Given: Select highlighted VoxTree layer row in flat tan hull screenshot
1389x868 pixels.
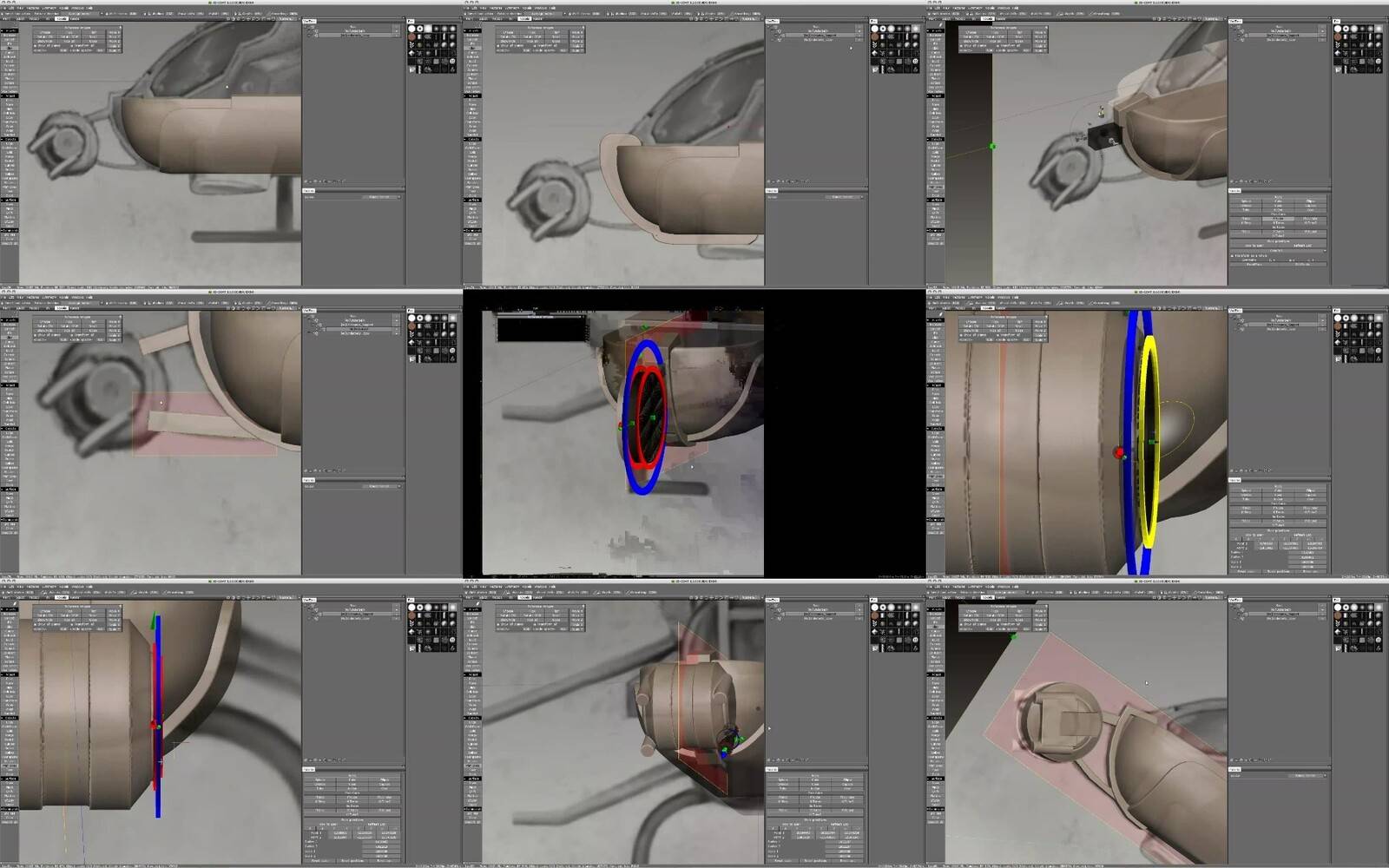Looking at the screenshot, I should [354, 35].
